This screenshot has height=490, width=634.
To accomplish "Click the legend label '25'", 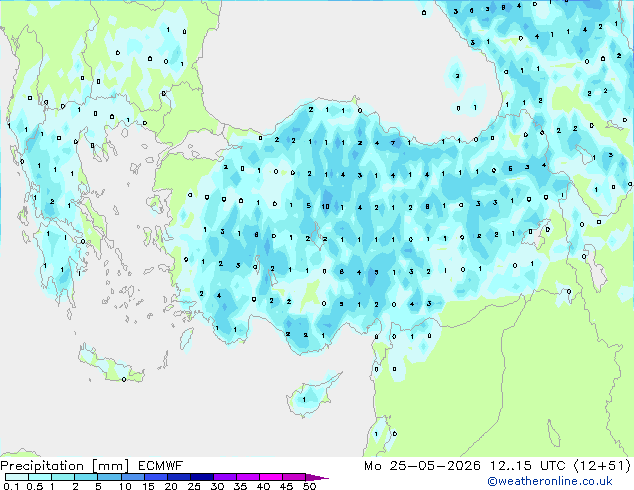I will pyautogui.click(x=194, y=486).
